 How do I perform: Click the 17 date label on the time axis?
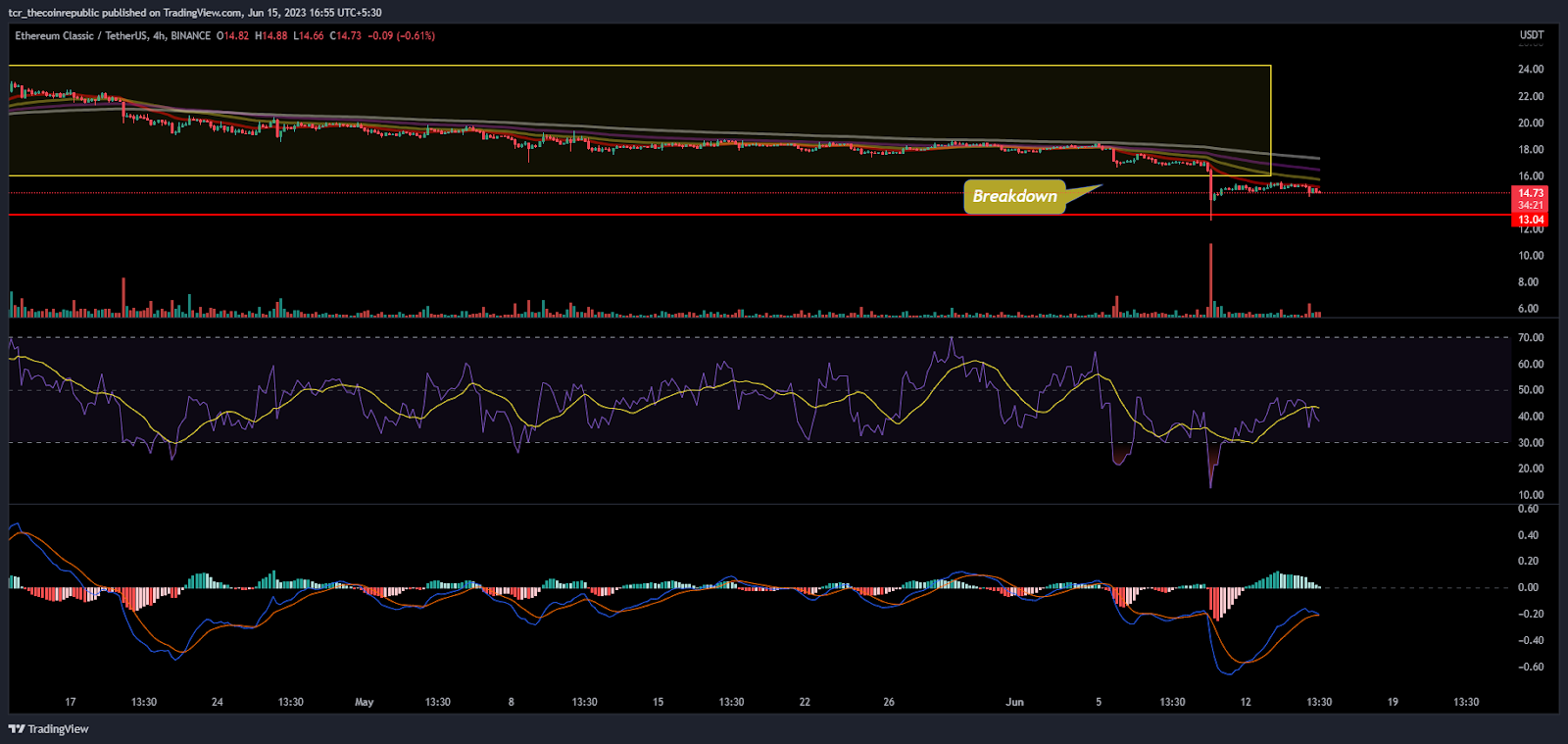(71, 702)
